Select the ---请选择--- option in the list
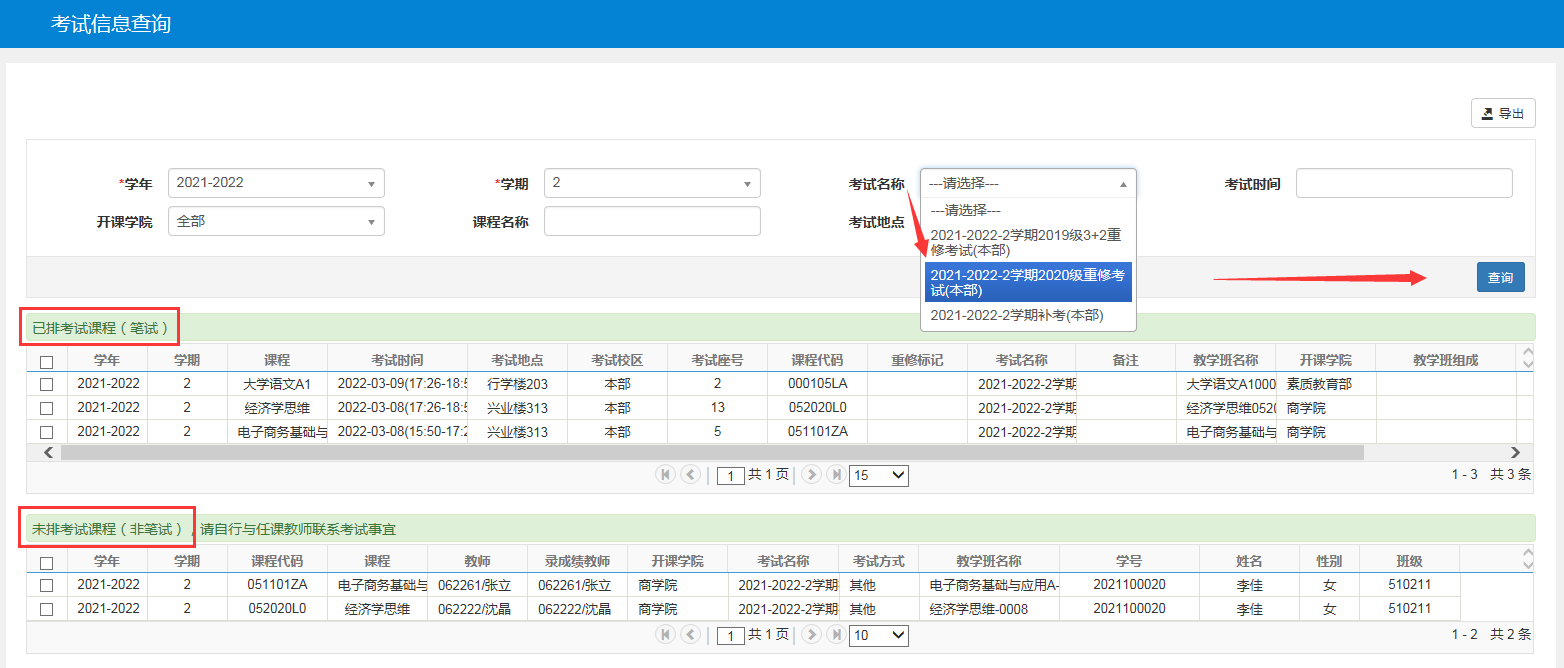The height and width of the screenshot is (668, 1564). (1028, 210)
